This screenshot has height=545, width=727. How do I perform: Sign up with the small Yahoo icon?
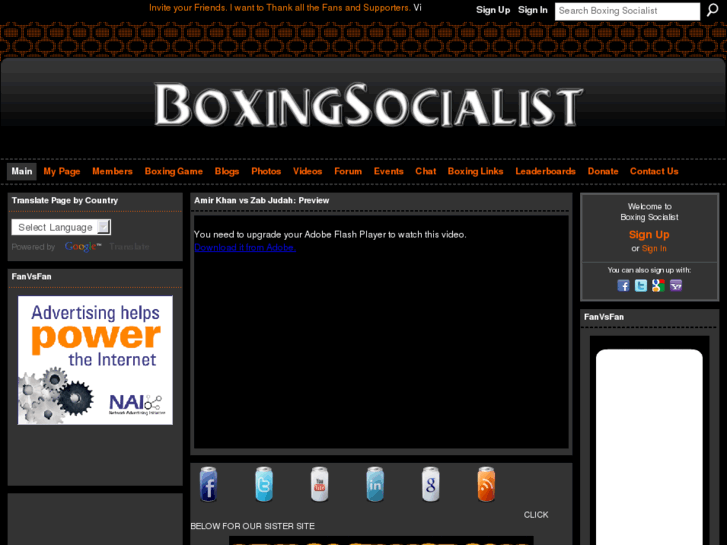676,285
